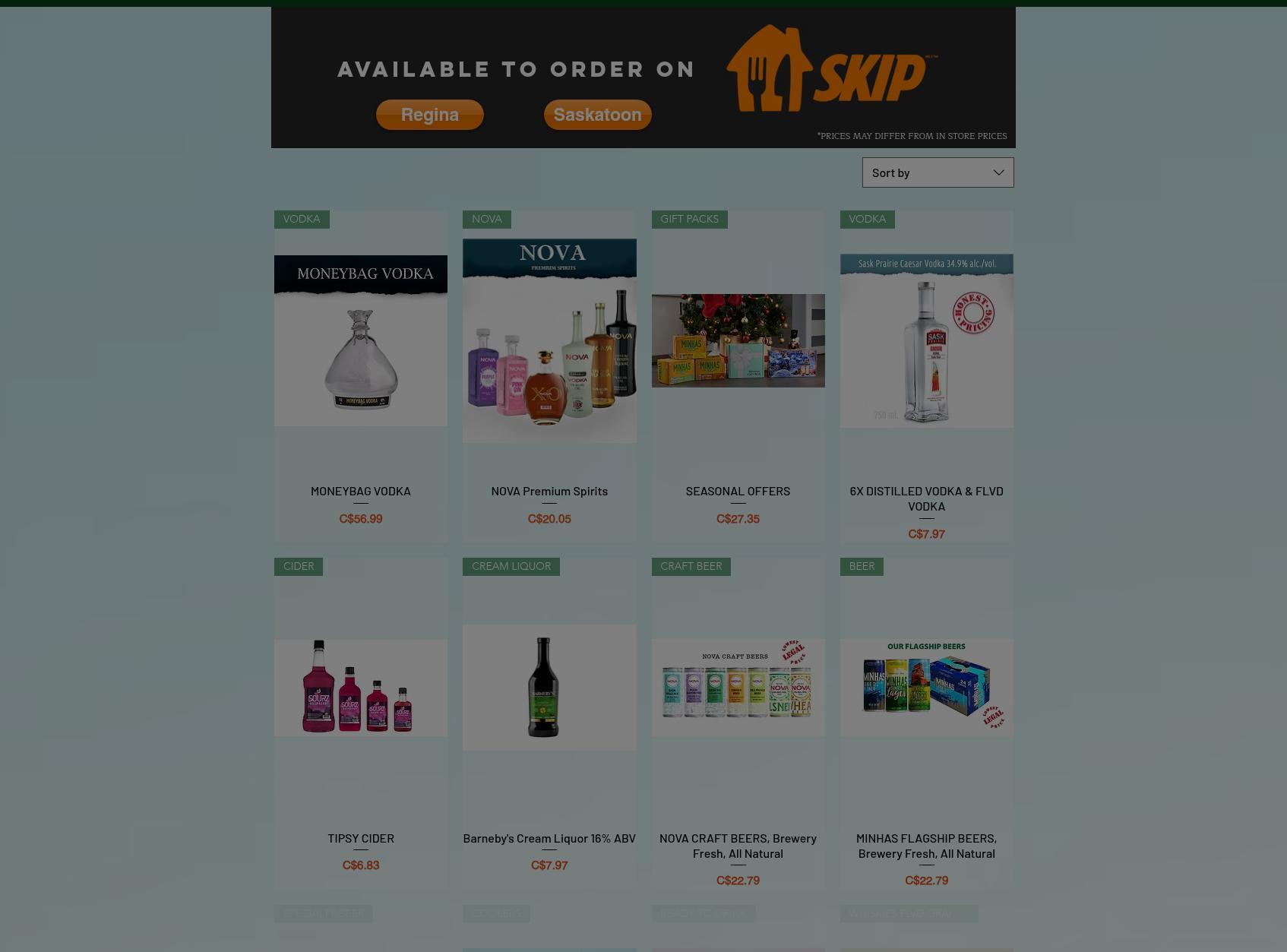Open the Saskatoon ordering button
The height and width of the screenshot is (952, 1287).
tap(598, 115)
